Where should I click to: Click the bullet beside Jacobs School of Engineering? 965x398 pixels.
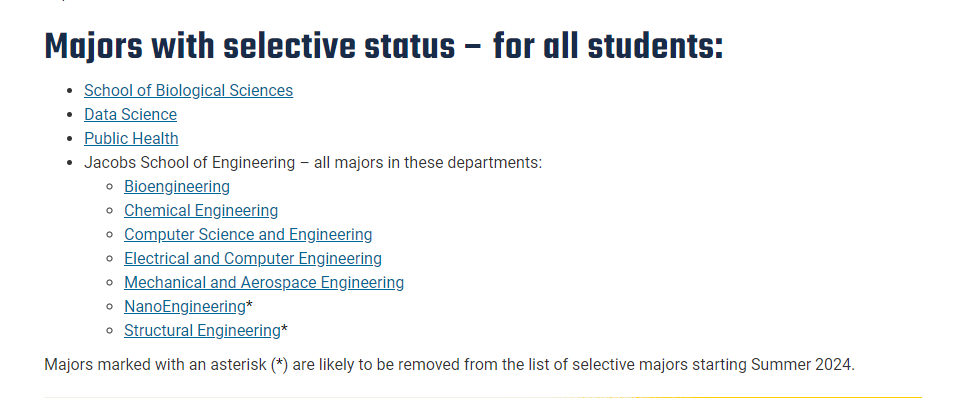point(70,163)
